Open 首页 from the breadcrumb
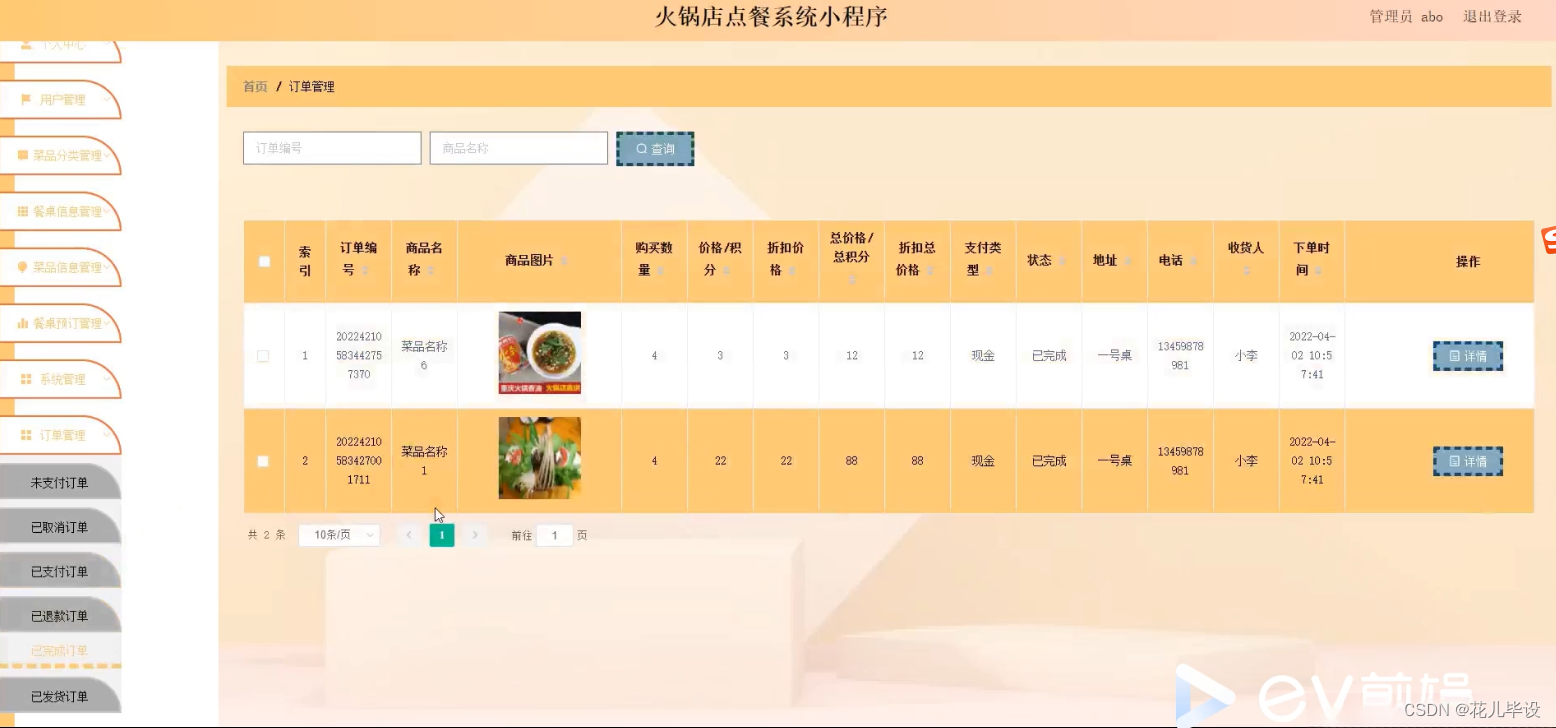The height and width of the screenshot is (728, 1556). 254,86
